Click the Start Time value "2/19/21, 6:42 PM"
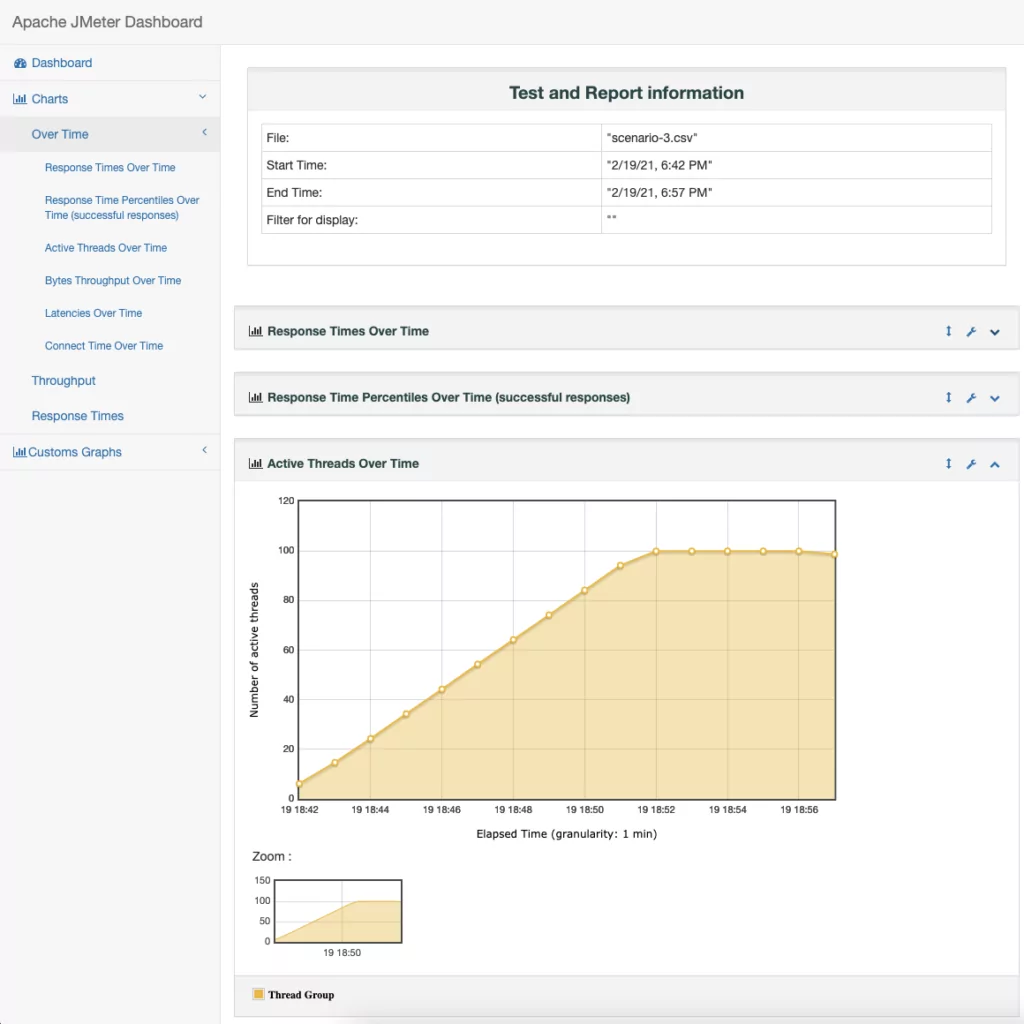 [659, 165]
